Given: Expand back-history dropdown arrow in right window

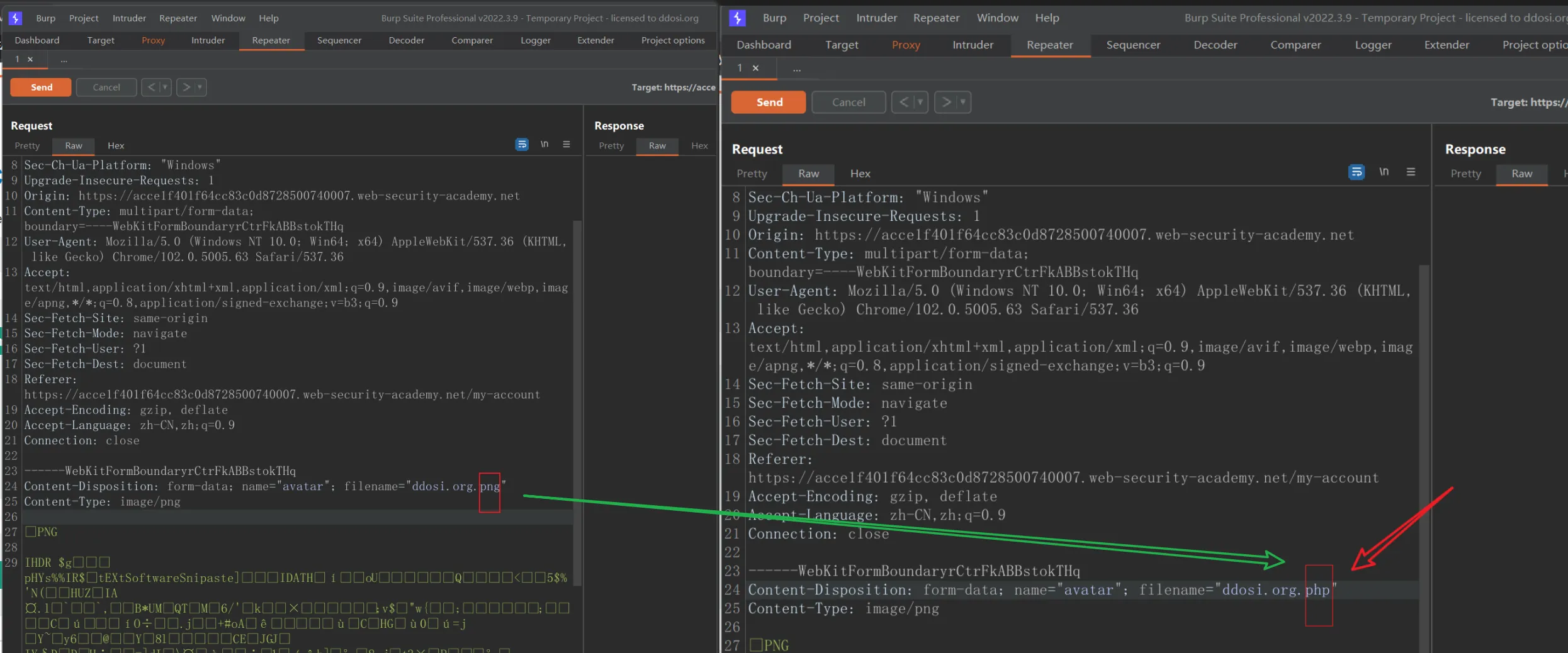Looking at the screenshot, I should click(x=920, y=102).
